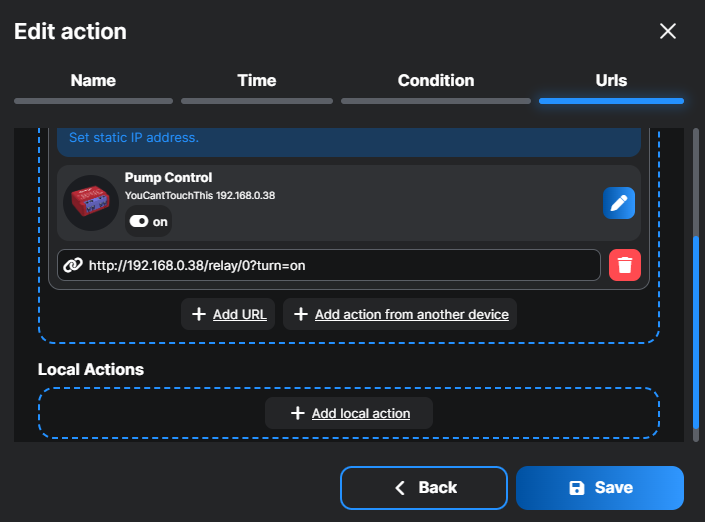Viewport: 705px width, 522px height.
Task: Click the back chevron arrow icon
Action: coord(401,488)
